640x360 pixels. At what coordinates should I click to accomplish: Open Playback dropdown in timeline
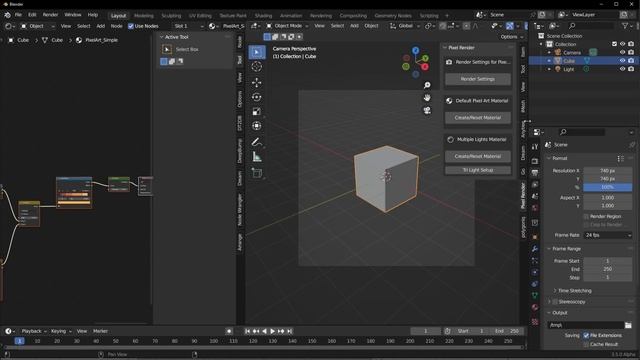pos(33,331)
